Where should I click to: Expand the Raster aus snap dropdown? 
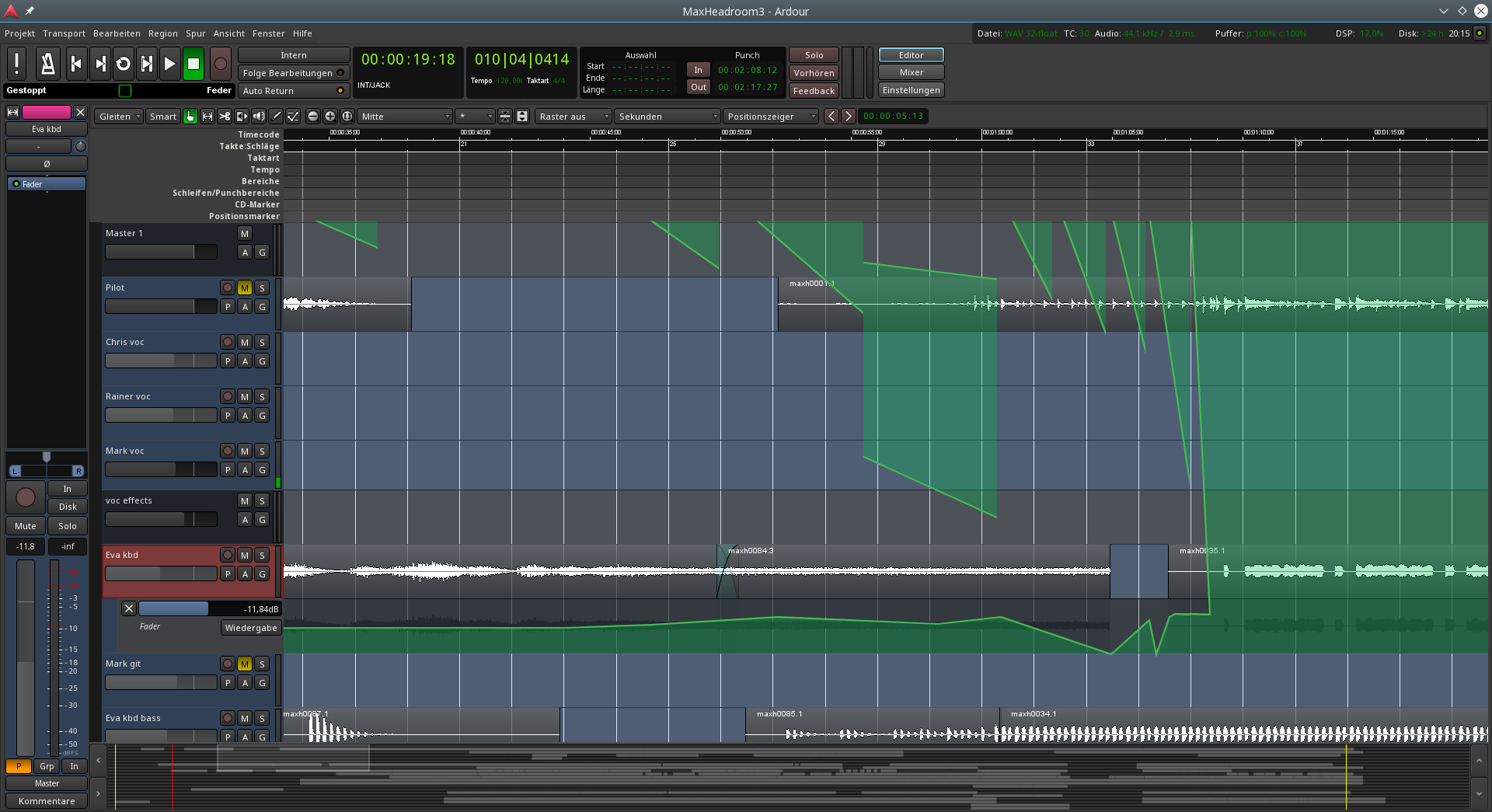pos(573,117)
